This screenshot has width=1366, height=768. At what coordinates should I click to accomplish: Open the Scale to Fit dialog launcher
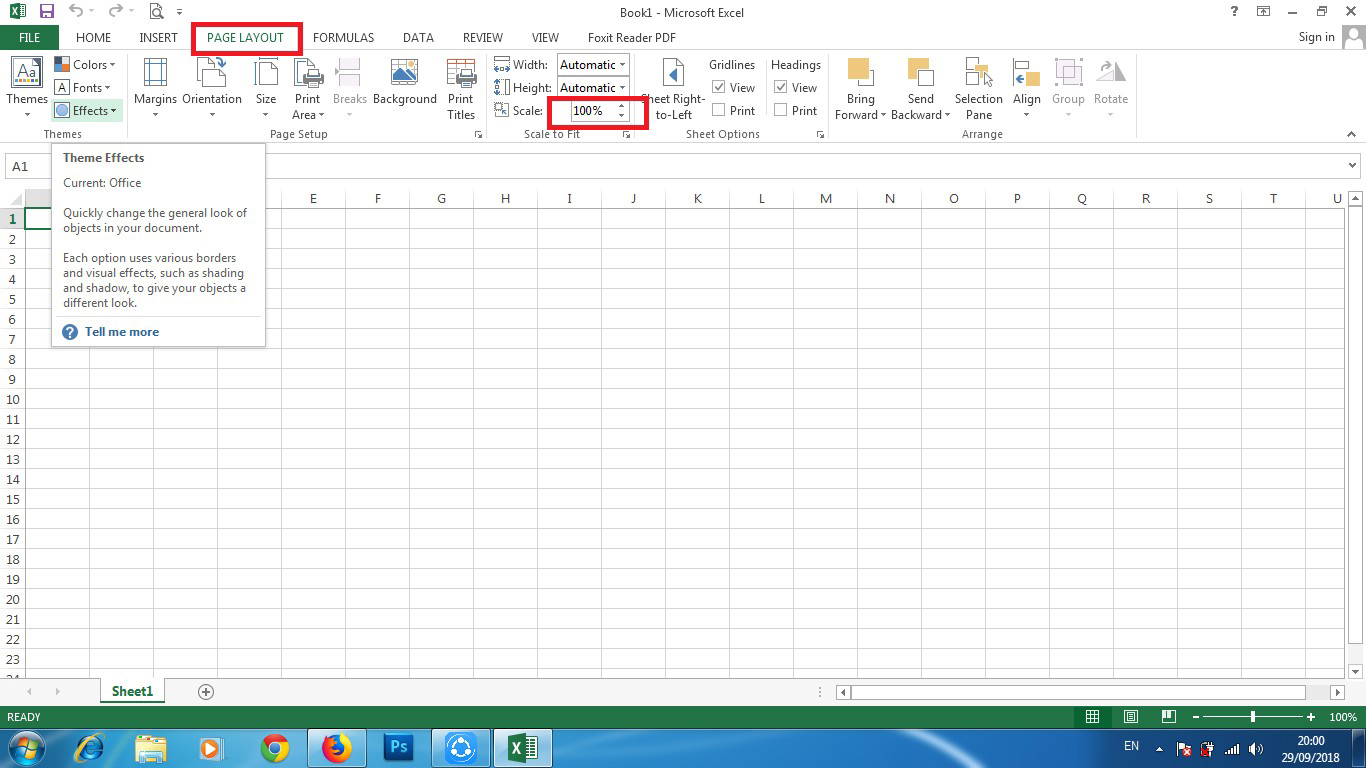point(627,134)
